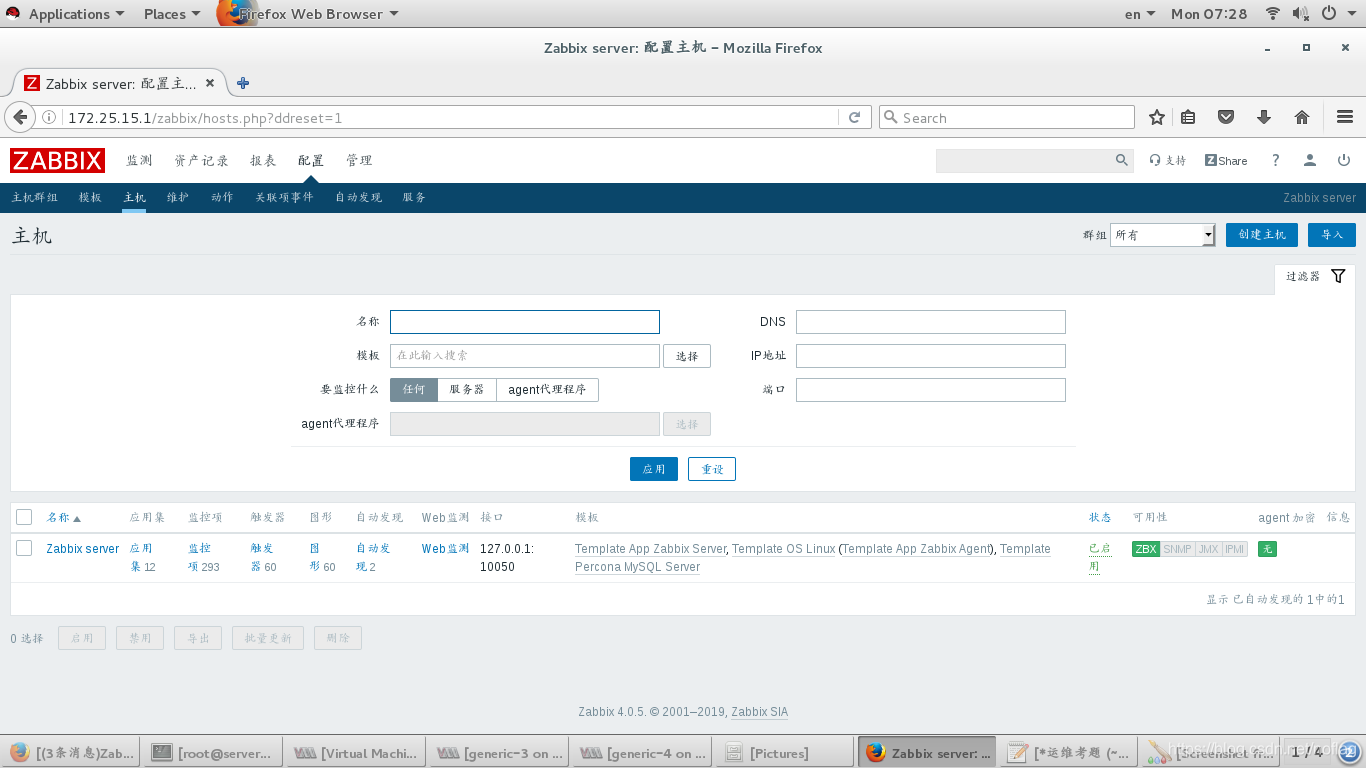Select the 'agent代理程序' monitoring option
Viewport: 1366px width, 768px height.
point(547,390)
